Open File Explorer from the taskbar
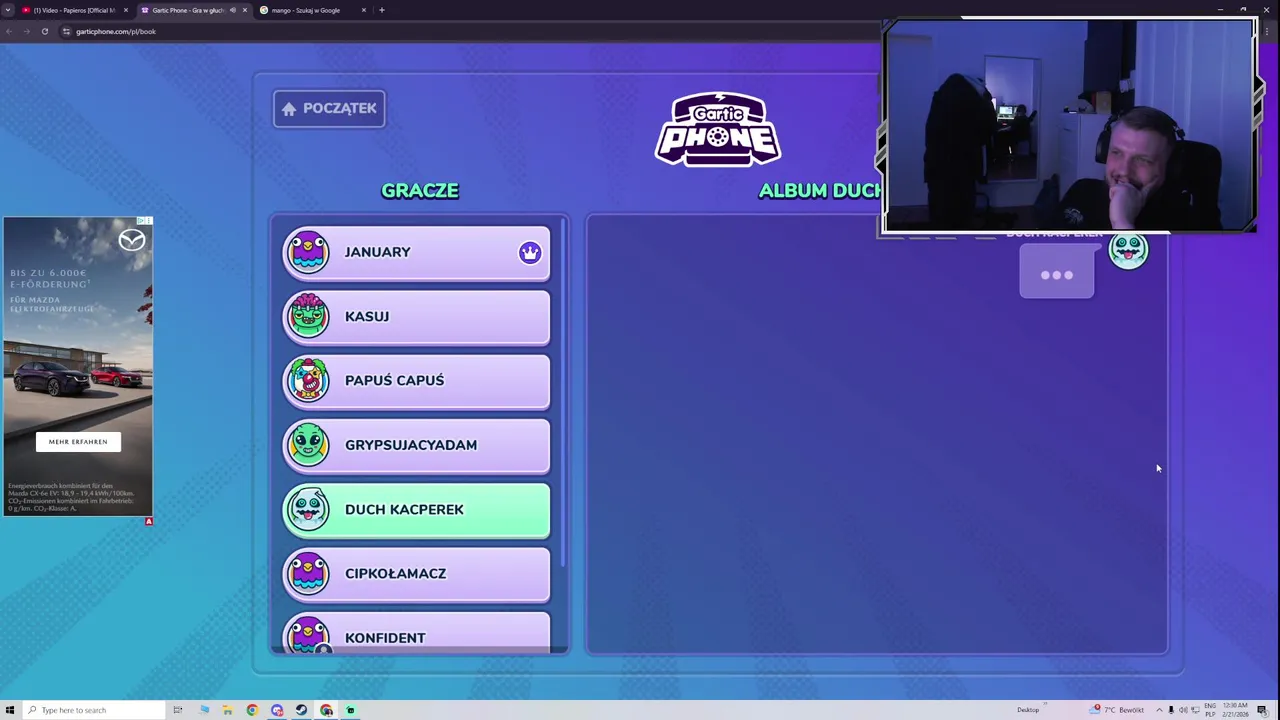Viewport: 1280px width, 720px height. [228, 710]
